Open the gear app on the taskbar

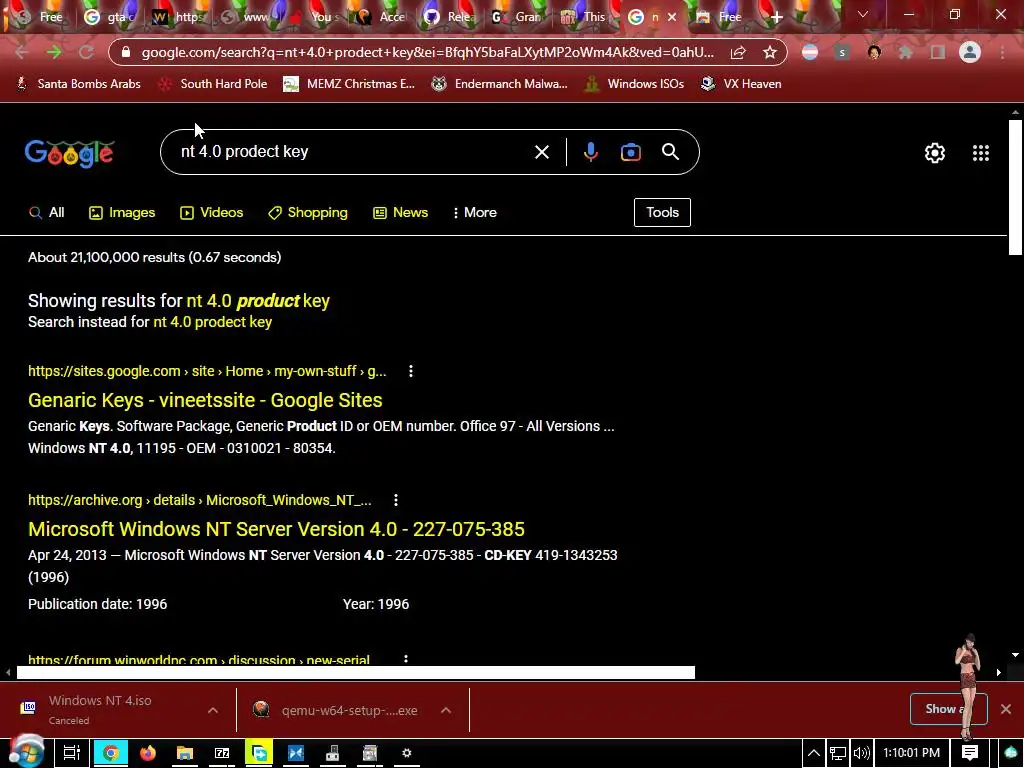(406, 753)
